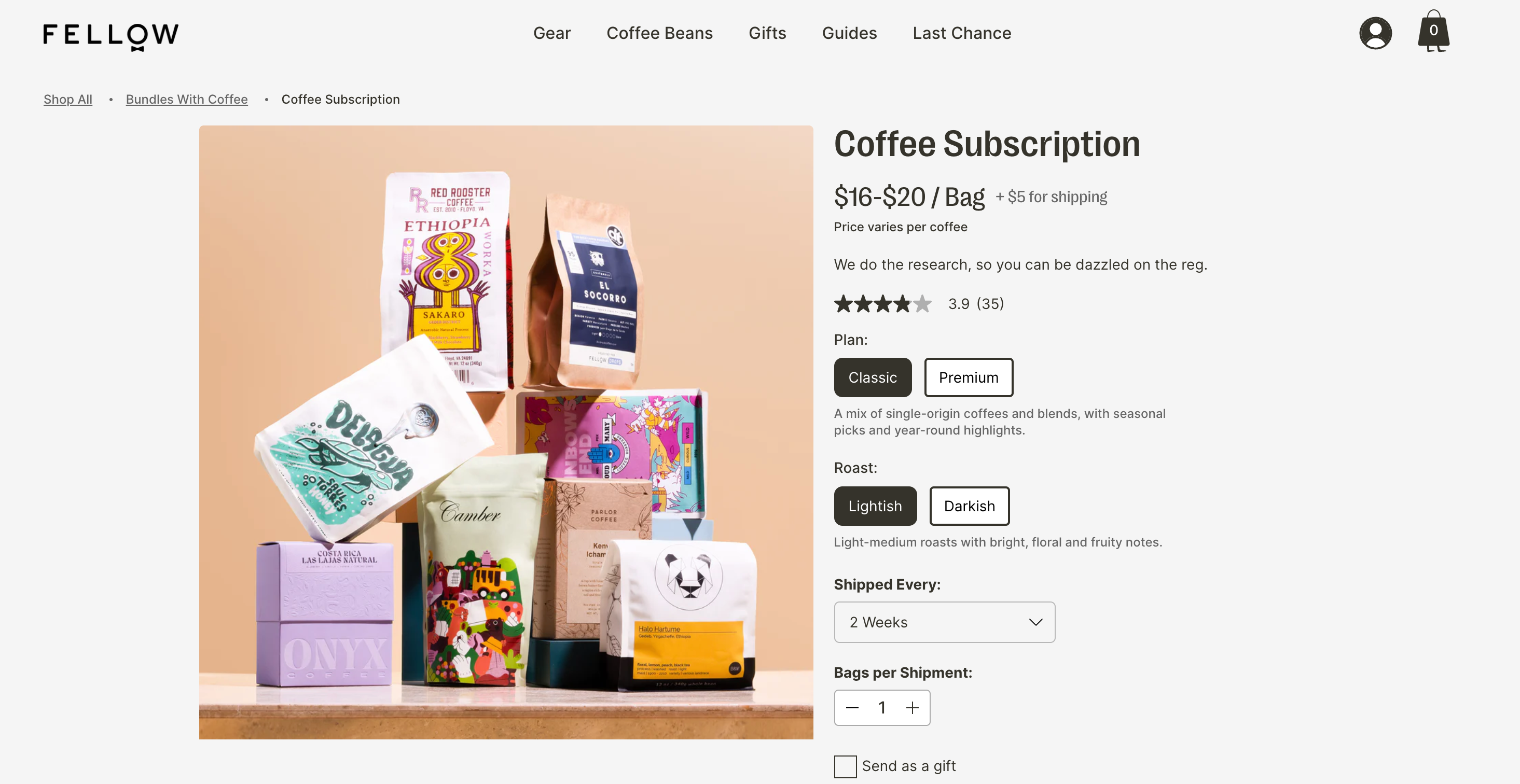Open the Coffee Beans menu
This screenshot has height=784, width=1520.
pyautogui.click(x=659, y=33)
